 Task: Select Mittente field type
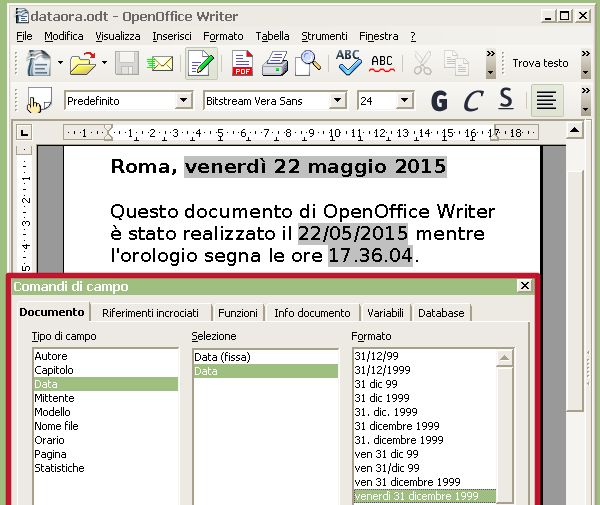[x=106, y=398]
